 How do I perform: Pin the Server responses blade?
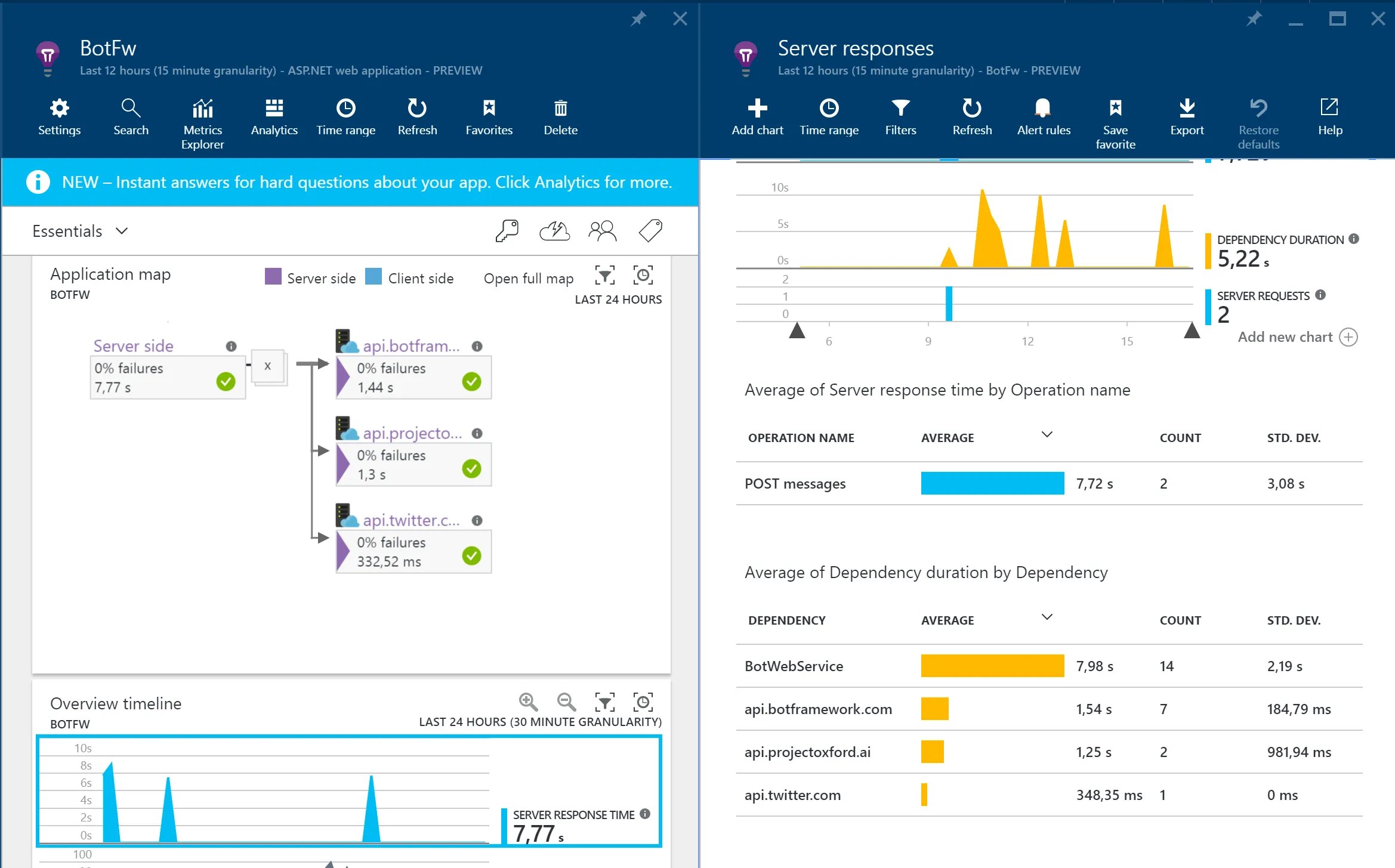[x=1254, y=19]
